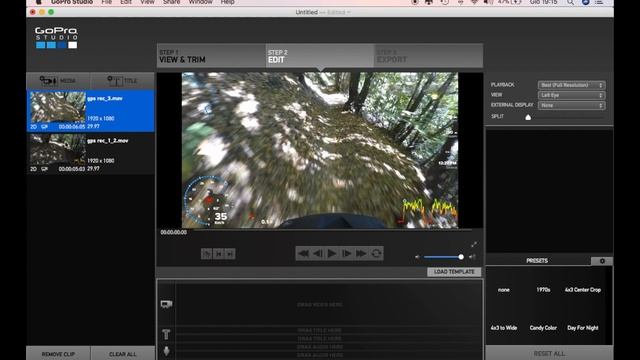The height and width of the screenshot is (360, 640).
Task: Click the split clip razor icon
Action: click(207, 254)
